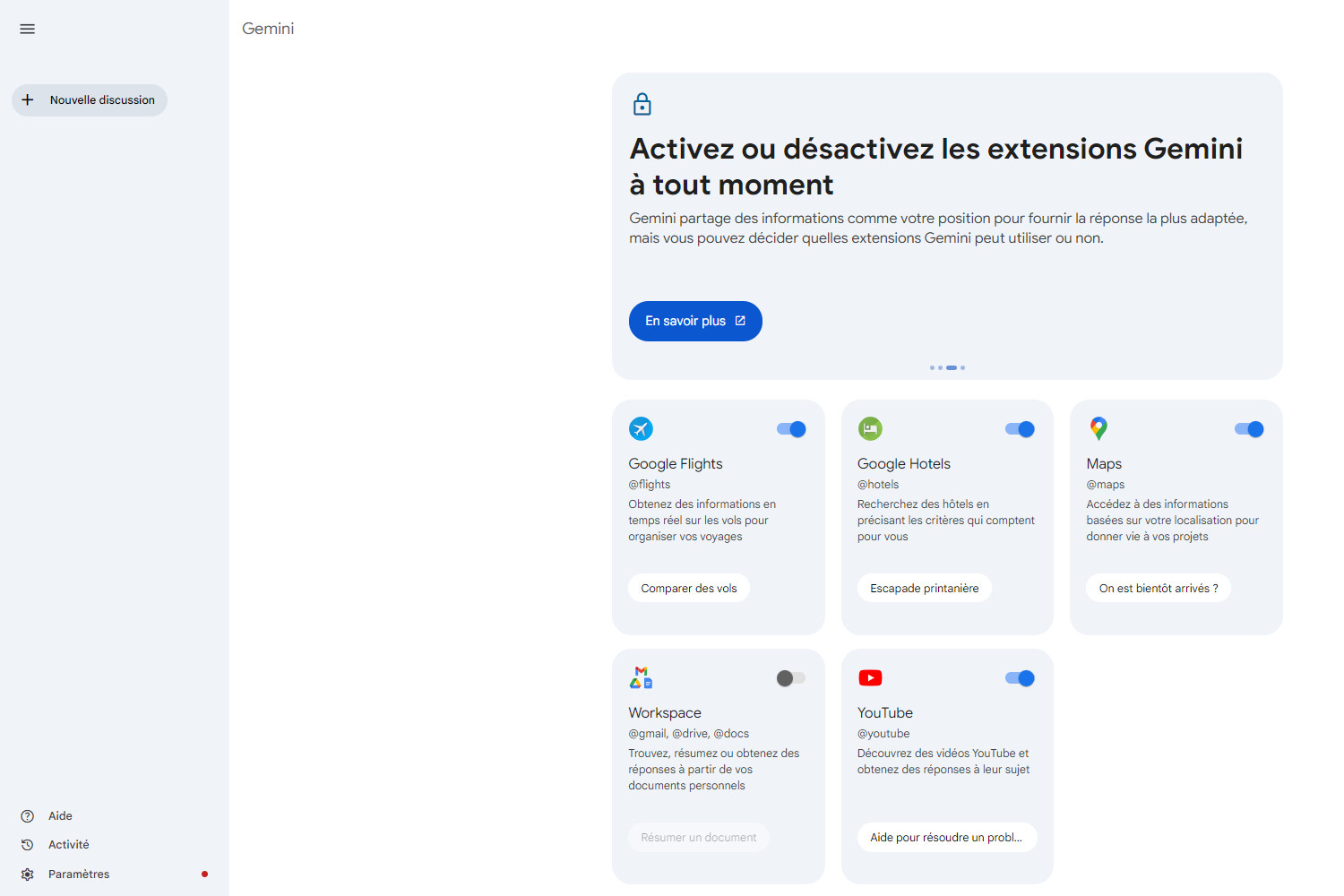Click the Google Hotels card title
Viewport: 1344px width, 896px height.
(904, 463)
